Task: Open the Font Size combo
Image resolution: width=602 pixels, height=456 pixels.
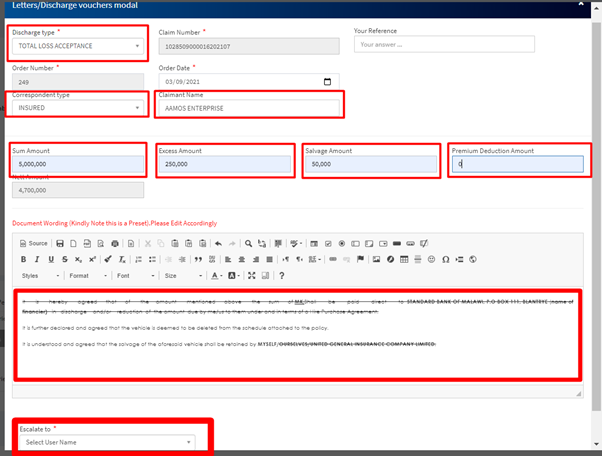Action: point(183,276)
